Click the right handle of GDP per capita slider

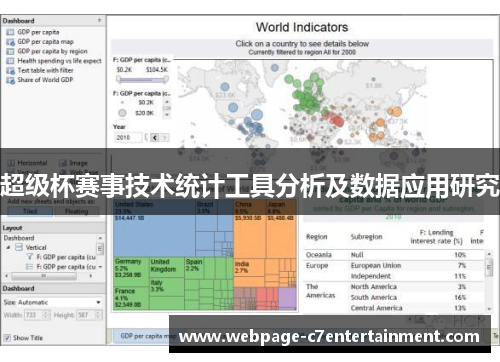[x=166, y=79]
